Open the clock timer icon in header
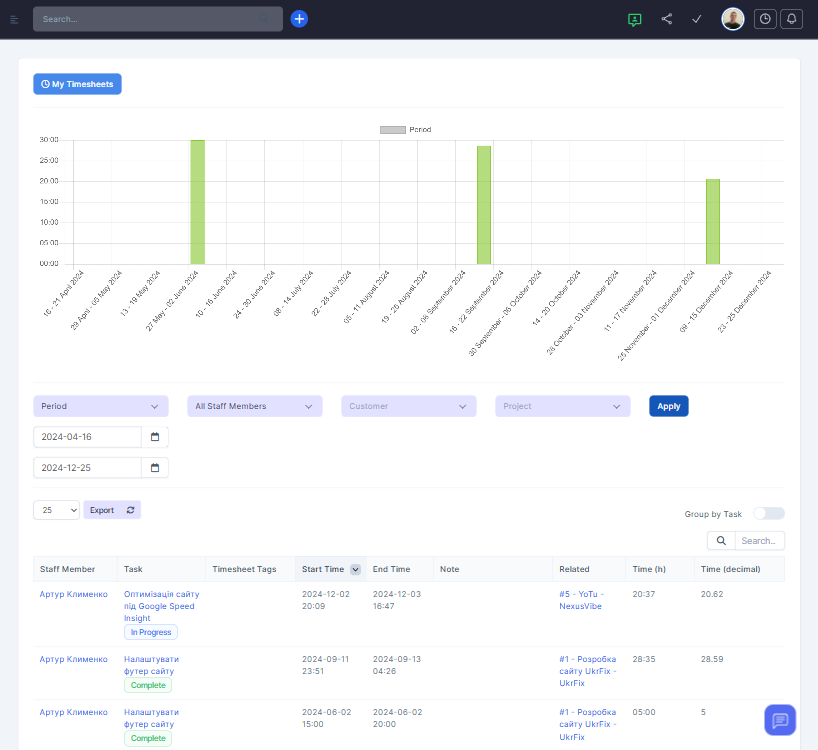The height and width of the screenshot is (750, 818). (765, 19)
